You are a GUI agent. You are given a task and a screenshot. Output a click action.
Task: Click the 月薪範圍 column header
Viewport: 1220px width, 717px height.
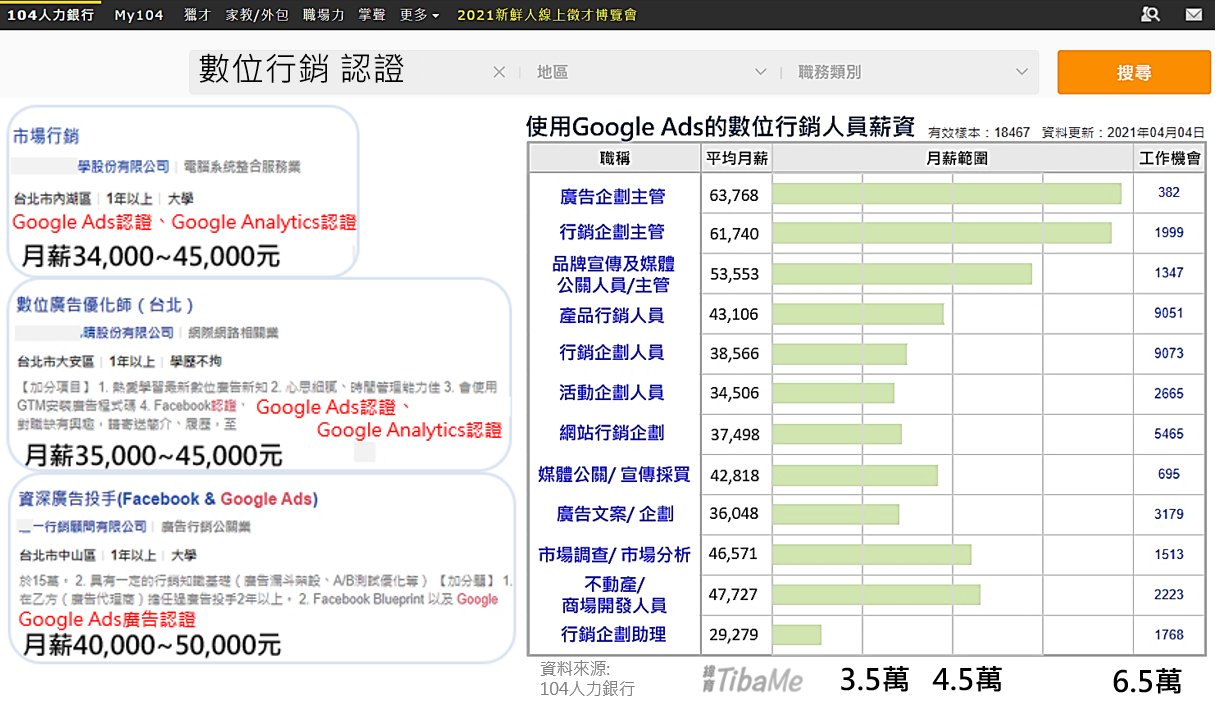point(952,158)
